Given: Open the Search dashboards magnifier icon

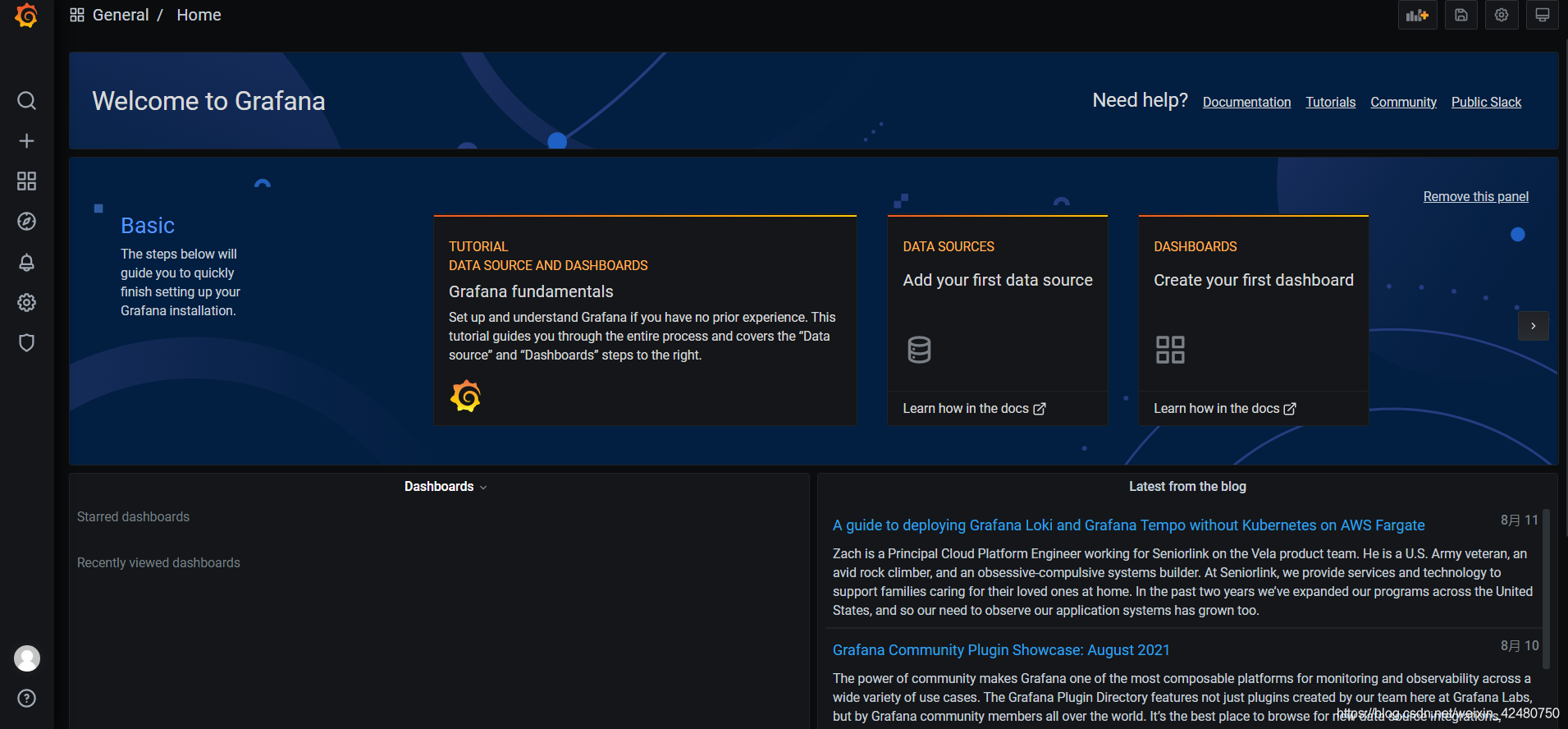Looking at the screenshot, I should click(26, 101).
